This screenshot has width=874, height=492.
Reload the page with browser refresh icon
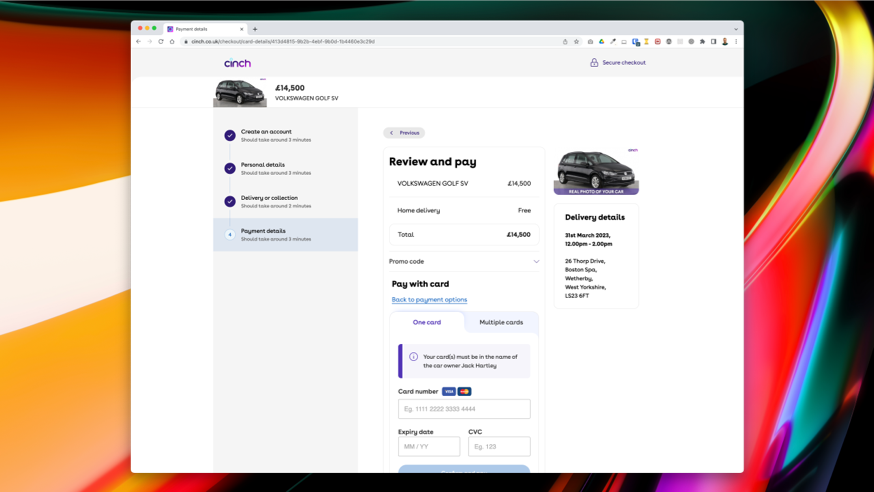(161, 42)
